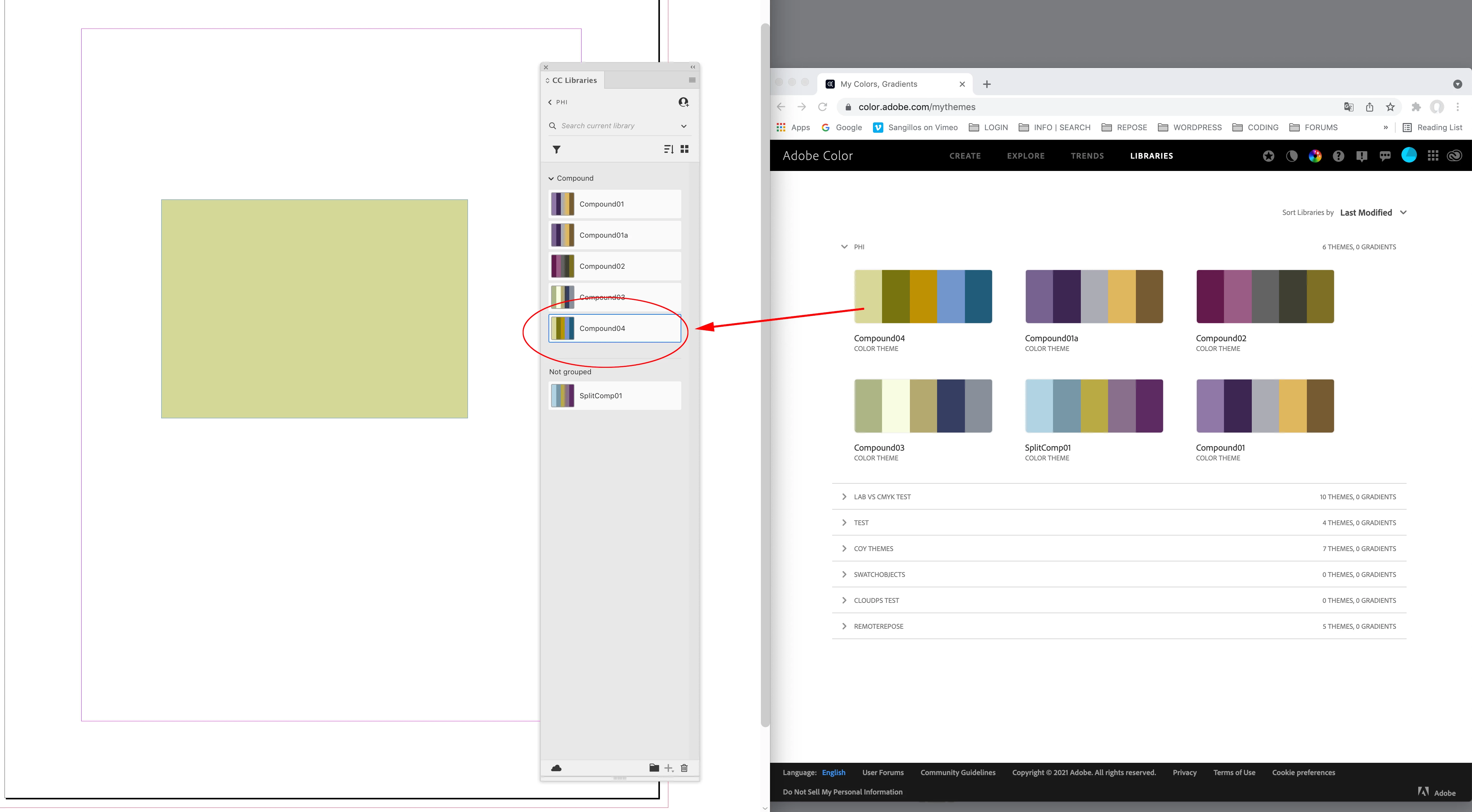1472x812 pixels.
Task: Go back to libraries list via PHI arrow
Action: 550,102
